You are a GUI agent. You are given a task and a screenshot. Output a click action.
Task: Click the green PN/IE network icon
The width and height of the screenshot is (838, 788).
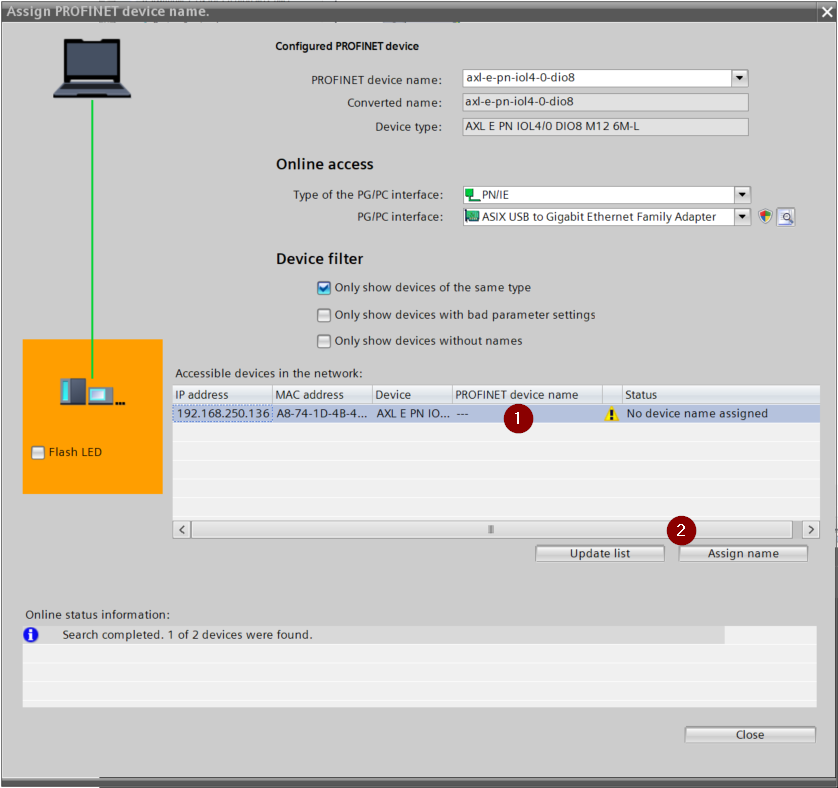click(x=473, y=195)
